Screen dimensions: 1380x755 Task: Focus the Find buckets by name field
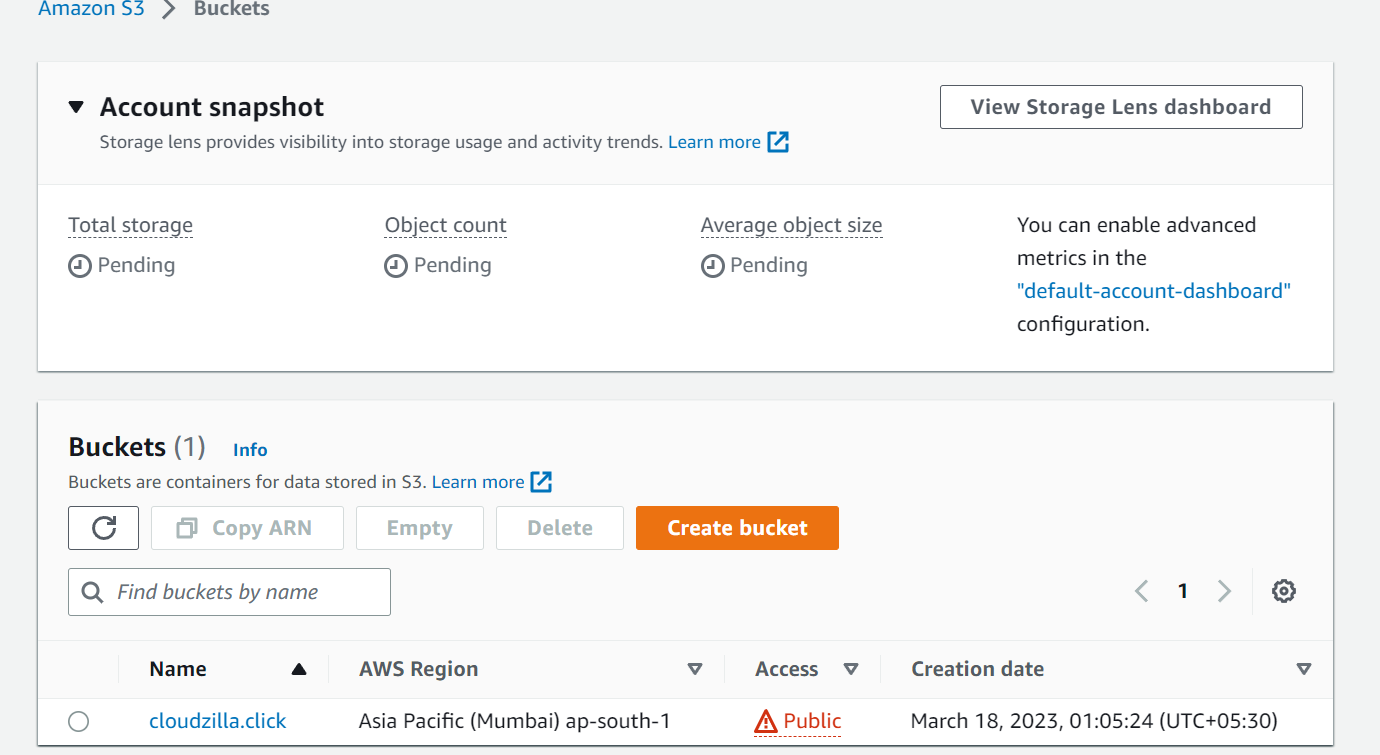229,592
